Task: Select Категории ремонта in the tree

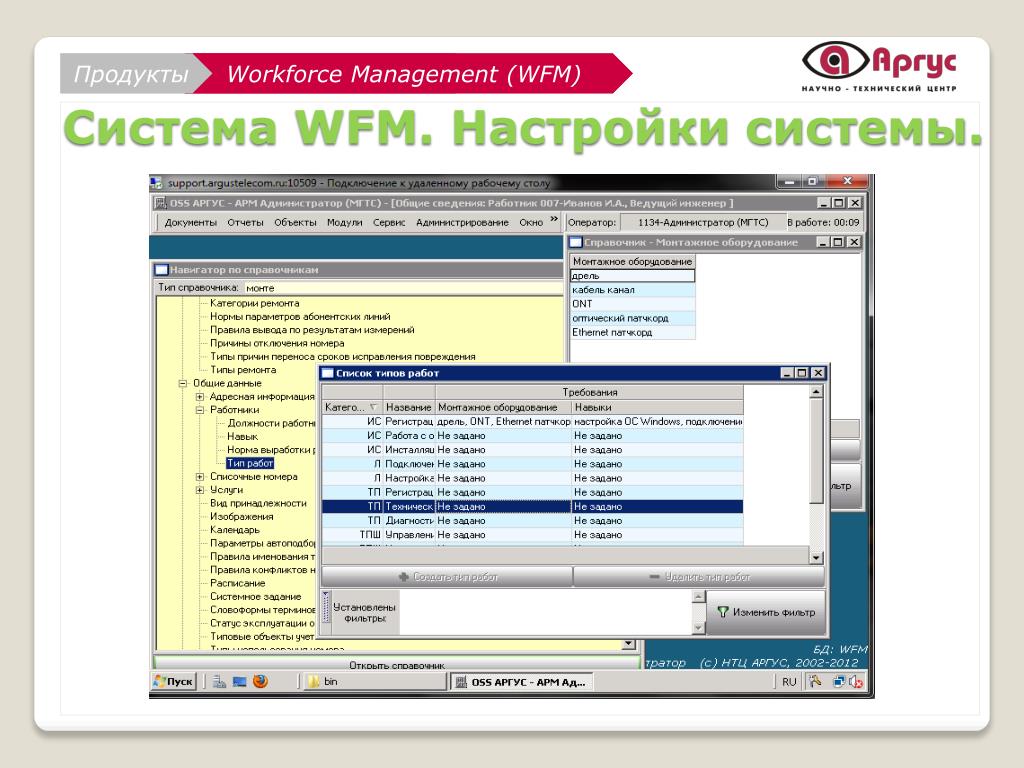Action: [254, 303]
